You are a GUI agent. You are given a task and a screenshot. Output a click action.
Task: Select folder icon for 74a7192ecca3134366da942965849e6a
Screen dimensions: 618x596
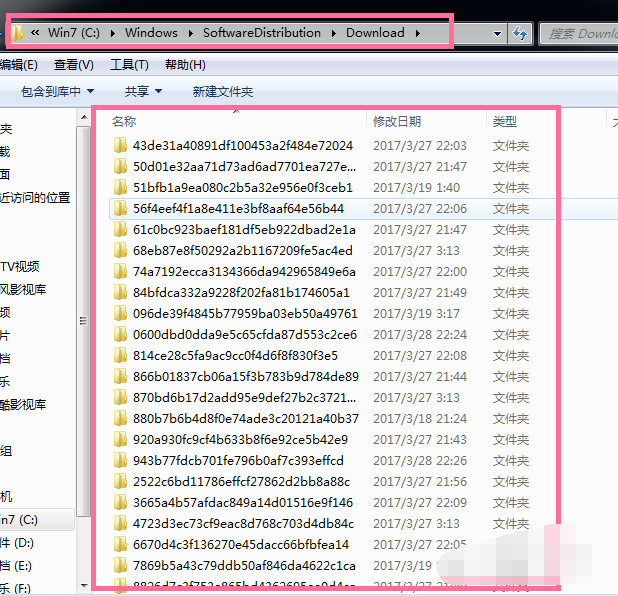point(120,271)
